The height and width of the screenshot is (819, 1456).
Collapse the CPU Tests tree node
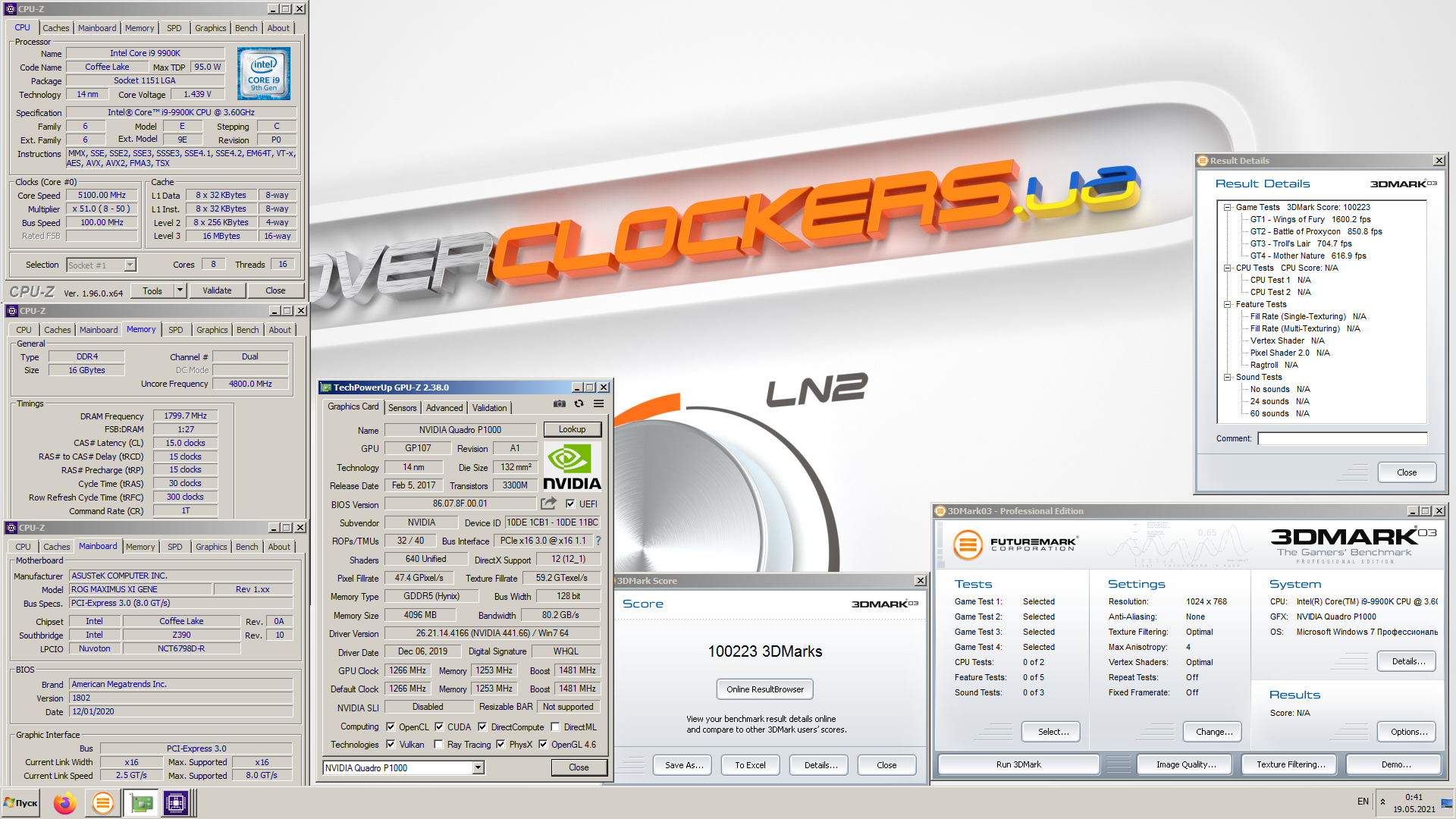pos(1227,268)
